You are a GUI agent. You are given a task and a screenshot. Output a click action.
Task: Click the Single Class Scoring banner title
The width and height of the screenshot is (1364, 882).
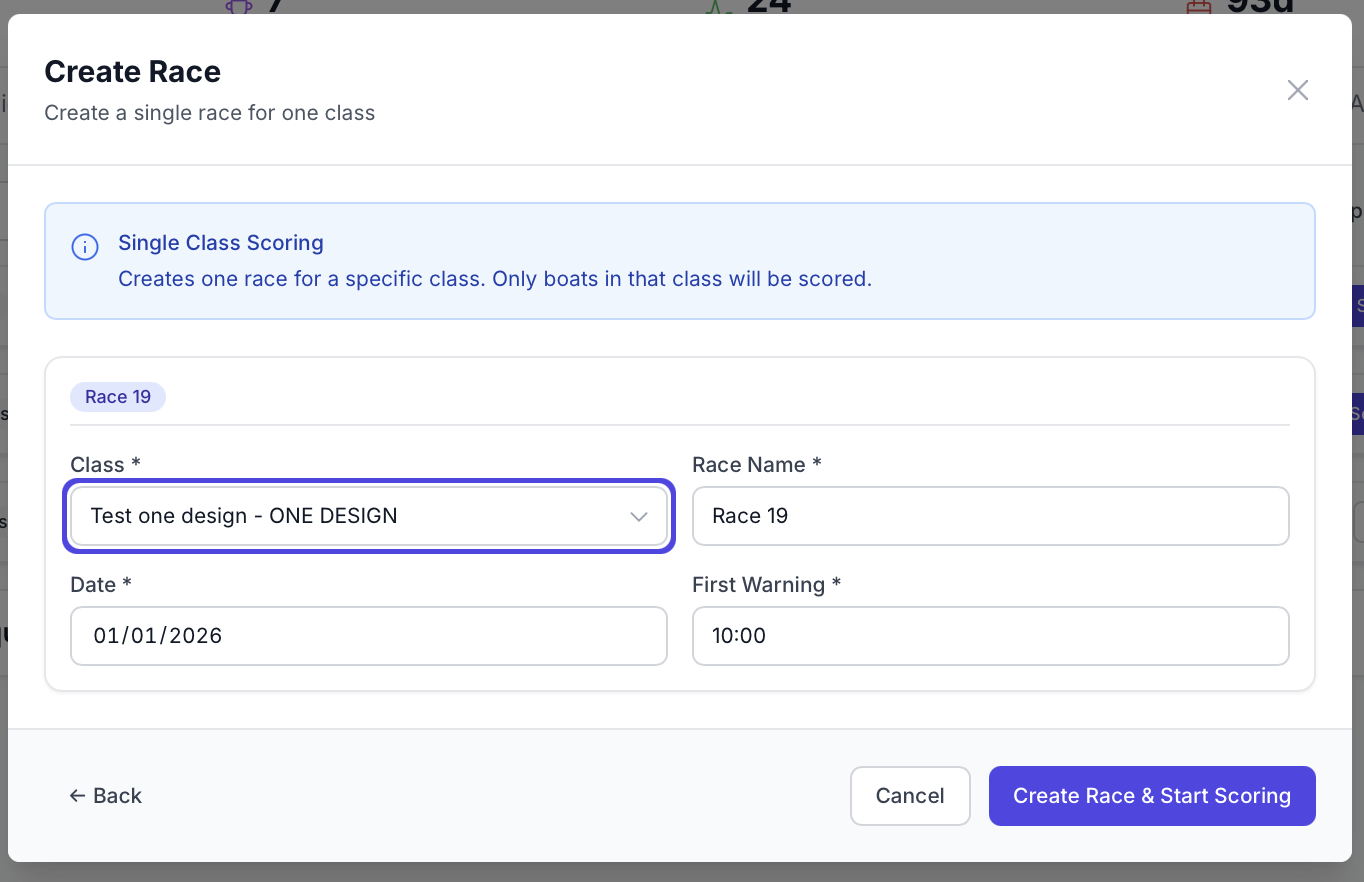(221, 243)
